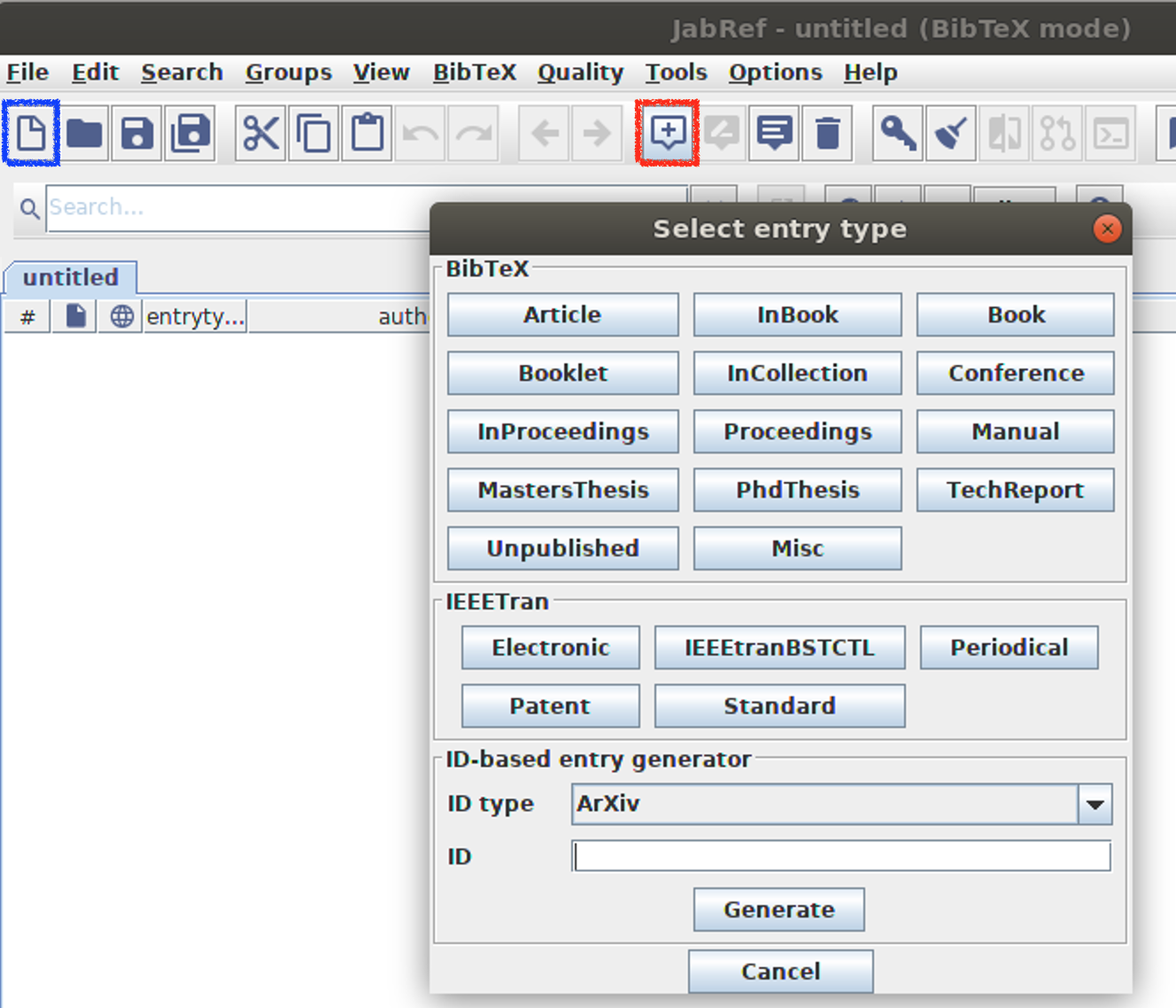Image resolution: width=1176 pixels, height=1008 pixels.
Task: Select the InBook entry type
Action: coord(798,314)
